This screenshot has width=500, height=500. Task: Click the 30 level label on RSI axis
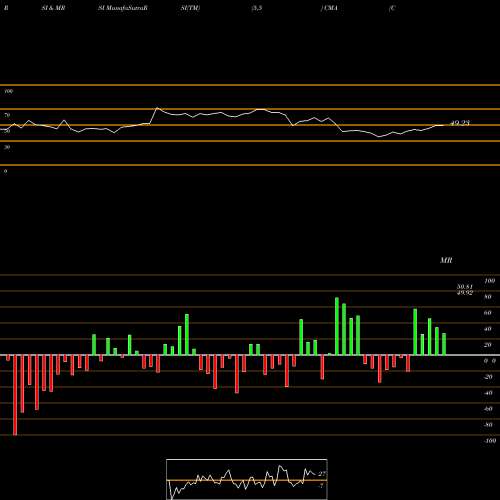pos(7,147)
